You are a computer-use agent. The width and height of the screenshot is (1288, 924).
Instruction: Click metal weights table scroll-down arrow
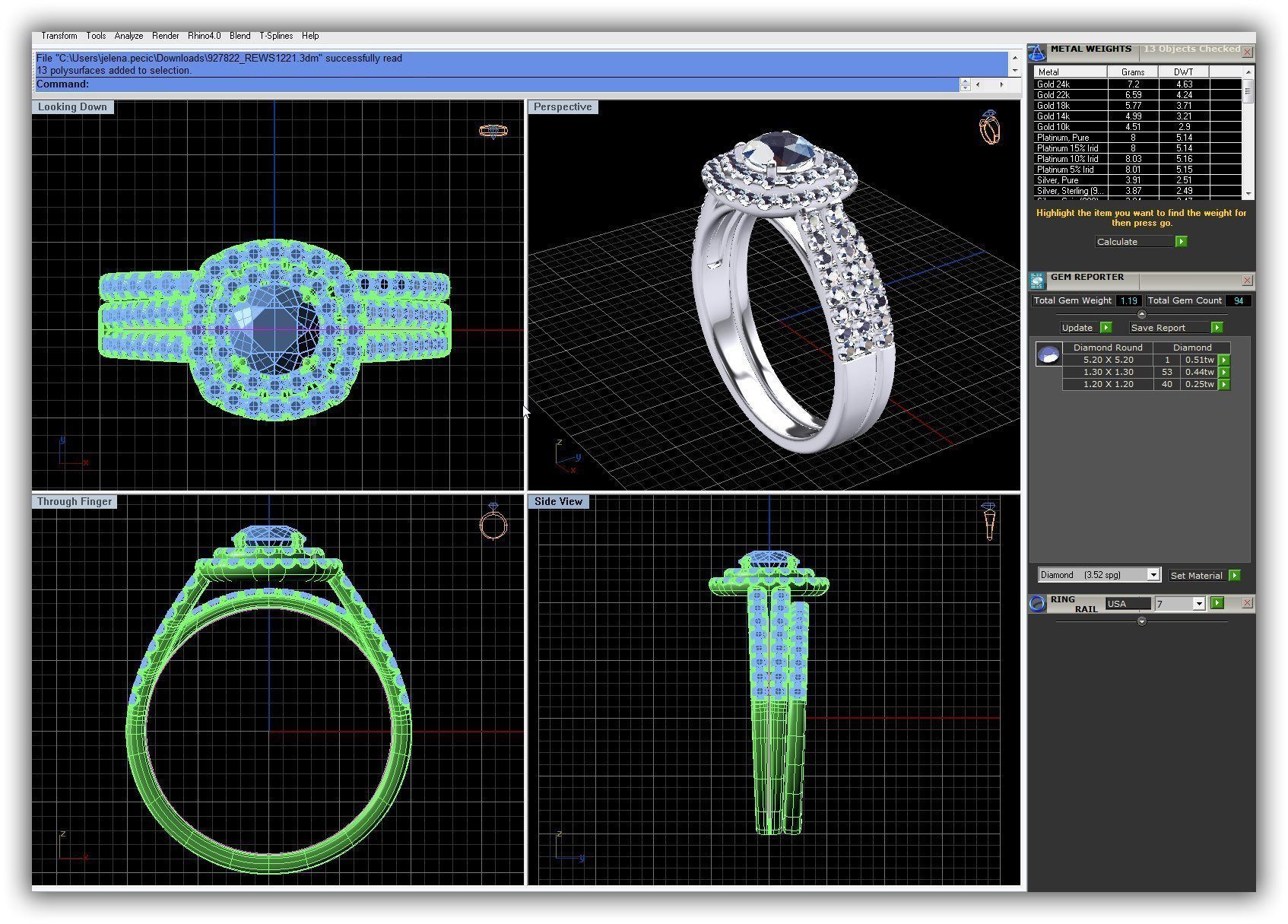[x=1248, y=194]
